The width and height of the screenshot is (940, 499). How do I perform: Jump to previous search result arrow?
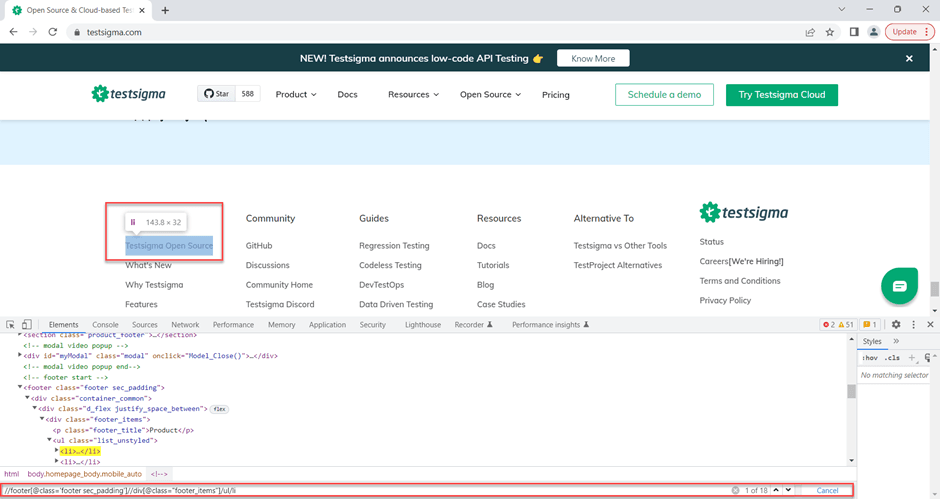click(x=776, y=490)
